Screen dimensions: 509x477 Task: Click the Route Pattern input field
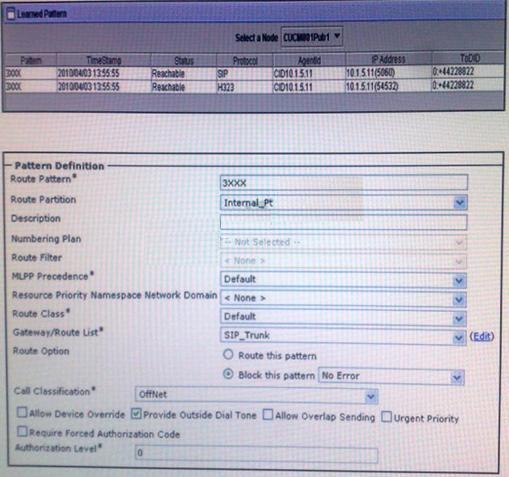[344, 183]
